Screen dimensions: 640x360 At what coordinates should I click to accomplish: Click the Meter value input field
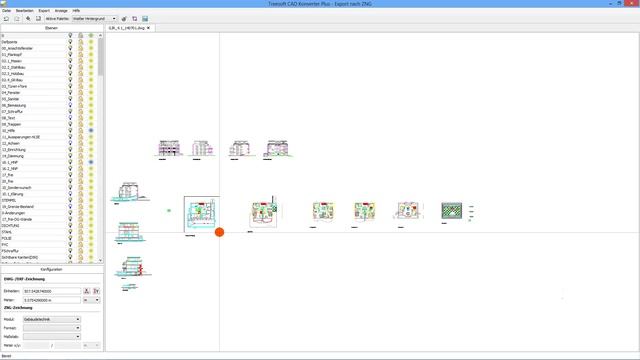tap(52, 300)
